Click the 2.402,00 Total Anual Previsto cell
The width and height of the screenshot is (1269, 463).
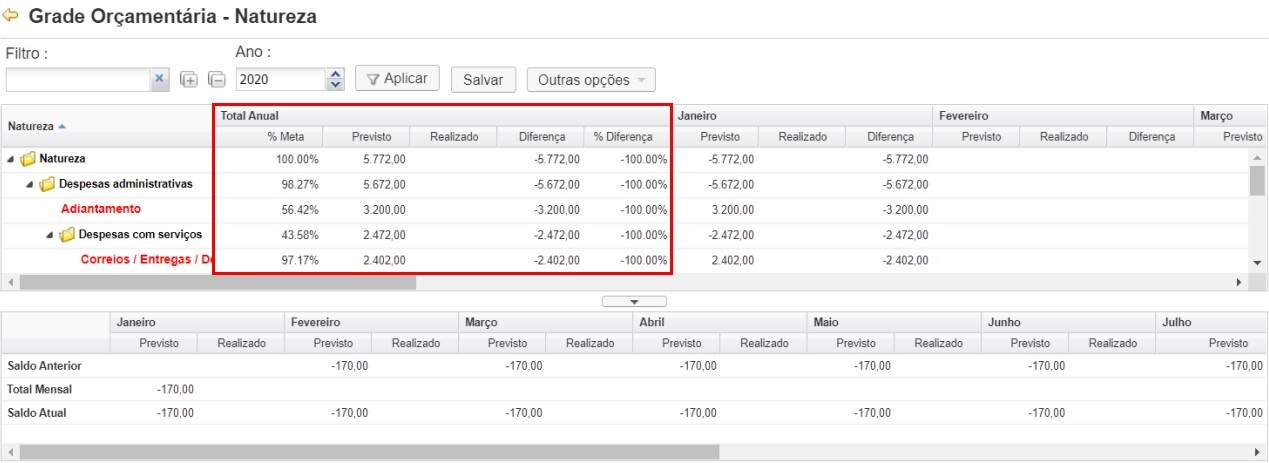tap(384, 260)
